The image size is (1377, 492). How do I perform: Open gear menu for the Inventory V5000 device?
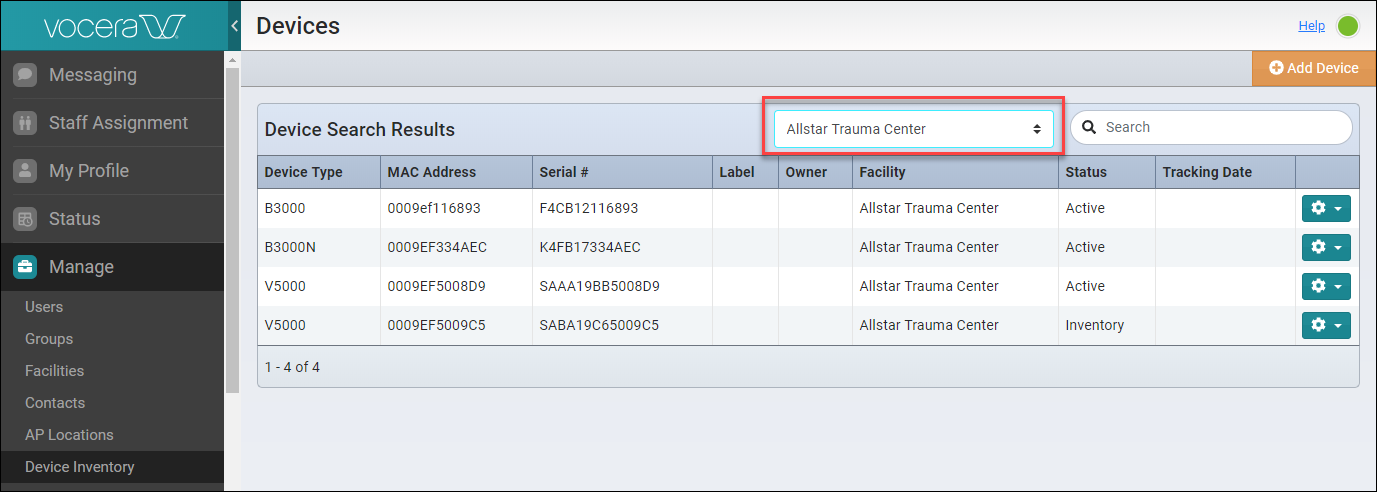pos(1326,325)
